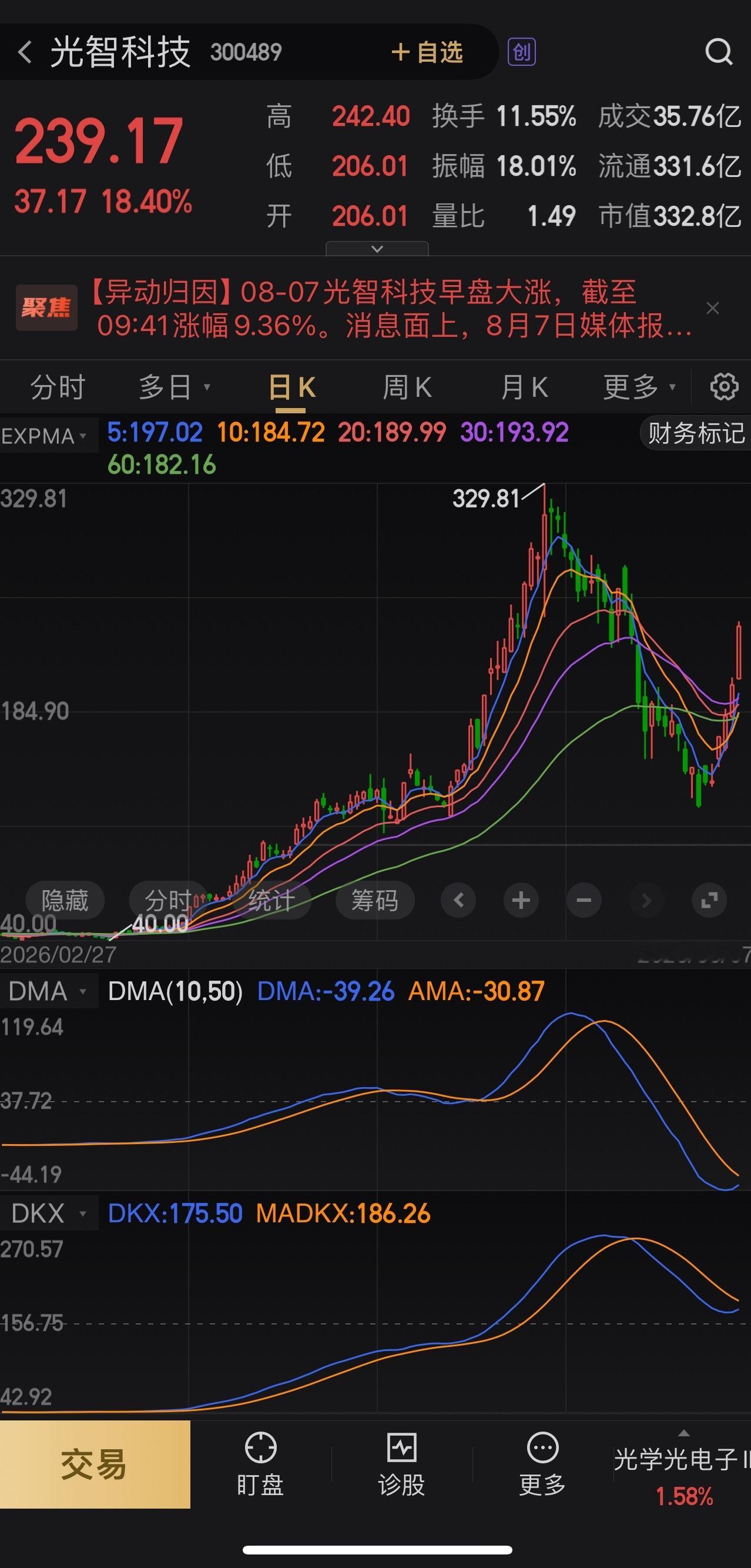Screen dimensions: 751x1568
Task: Tap stock code 300489
Action: coord(246,52)
